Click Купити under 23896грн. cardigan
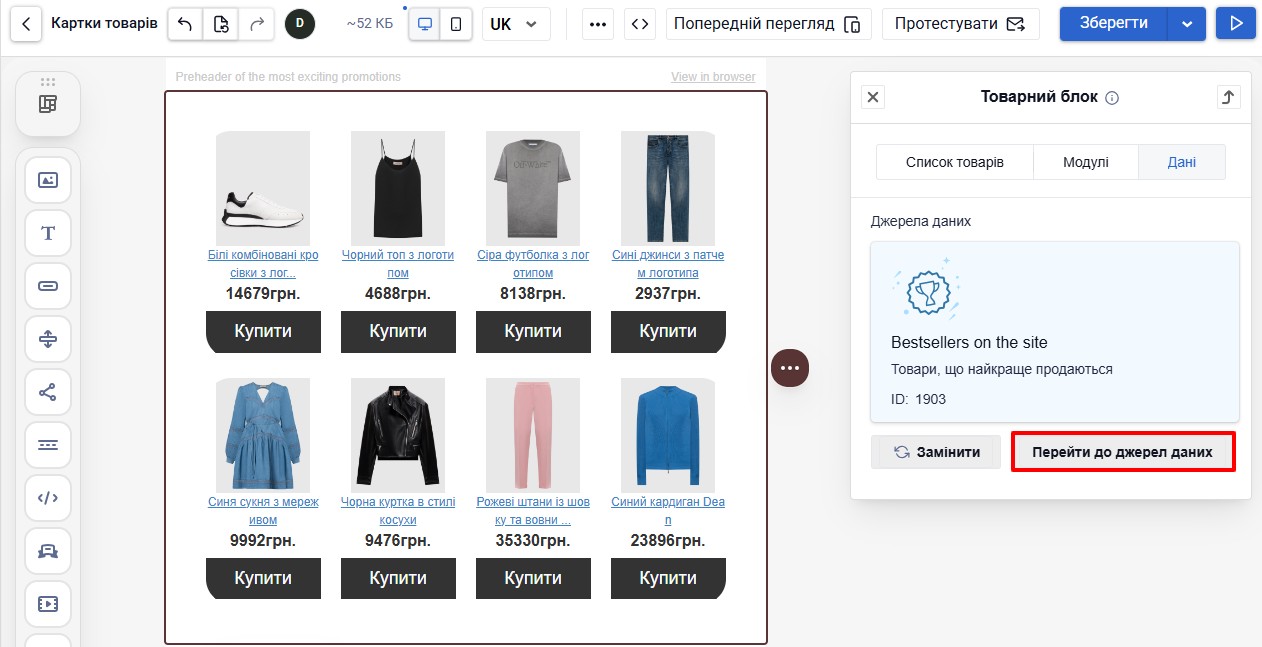1262x647 pixels. (668, 578)
